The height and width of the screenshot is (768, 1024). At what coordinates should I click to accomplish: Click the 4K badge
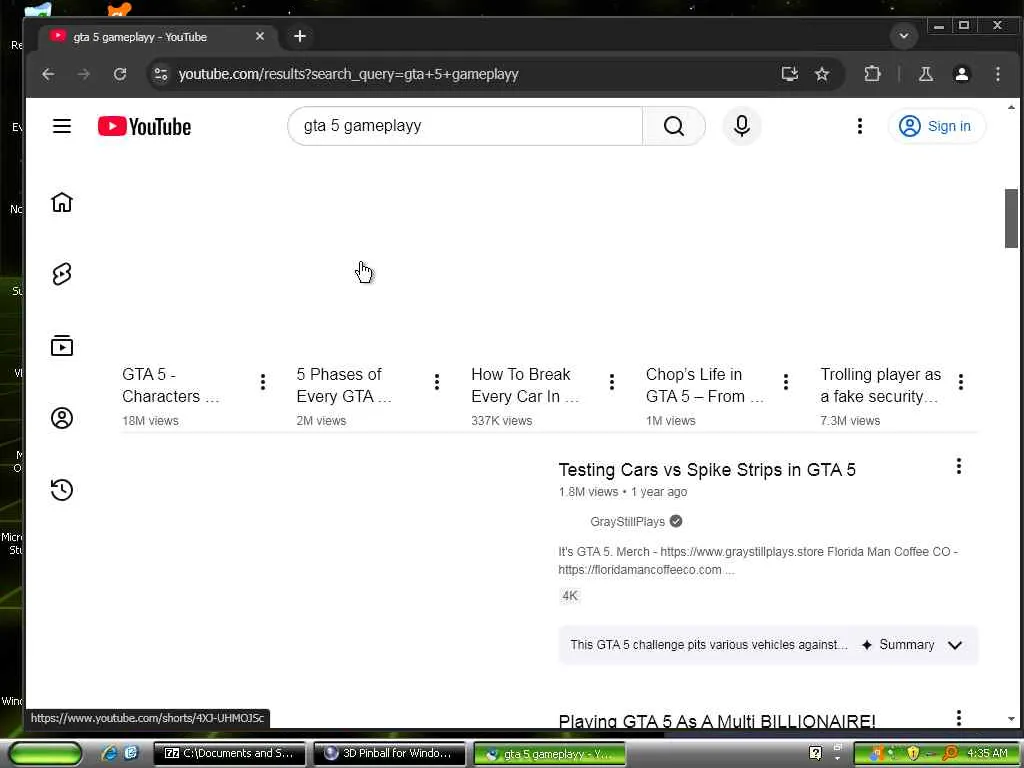pyautogui.click(x=570, y=596)
